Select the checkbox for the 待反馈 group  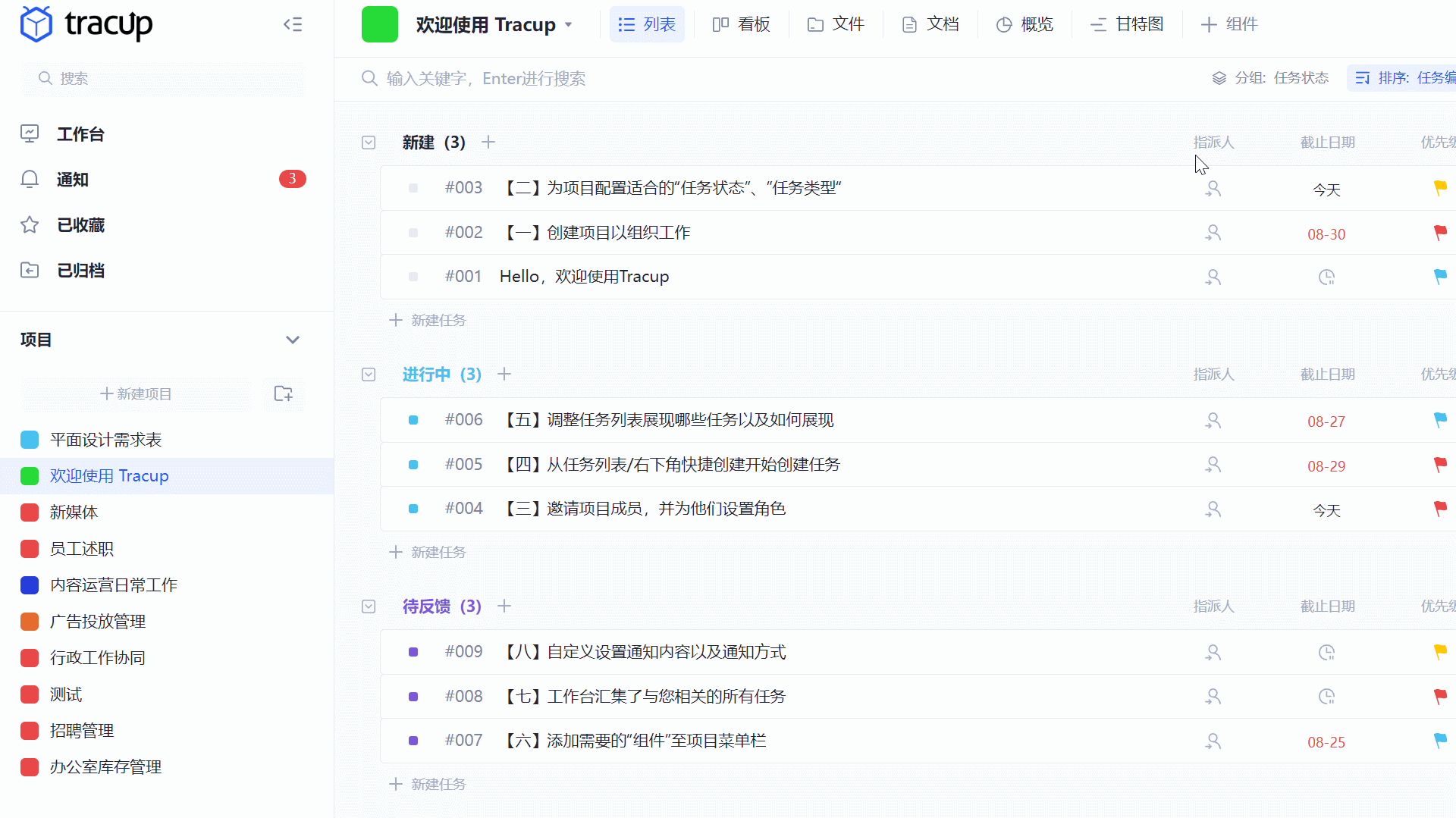(x=369, y=606)
